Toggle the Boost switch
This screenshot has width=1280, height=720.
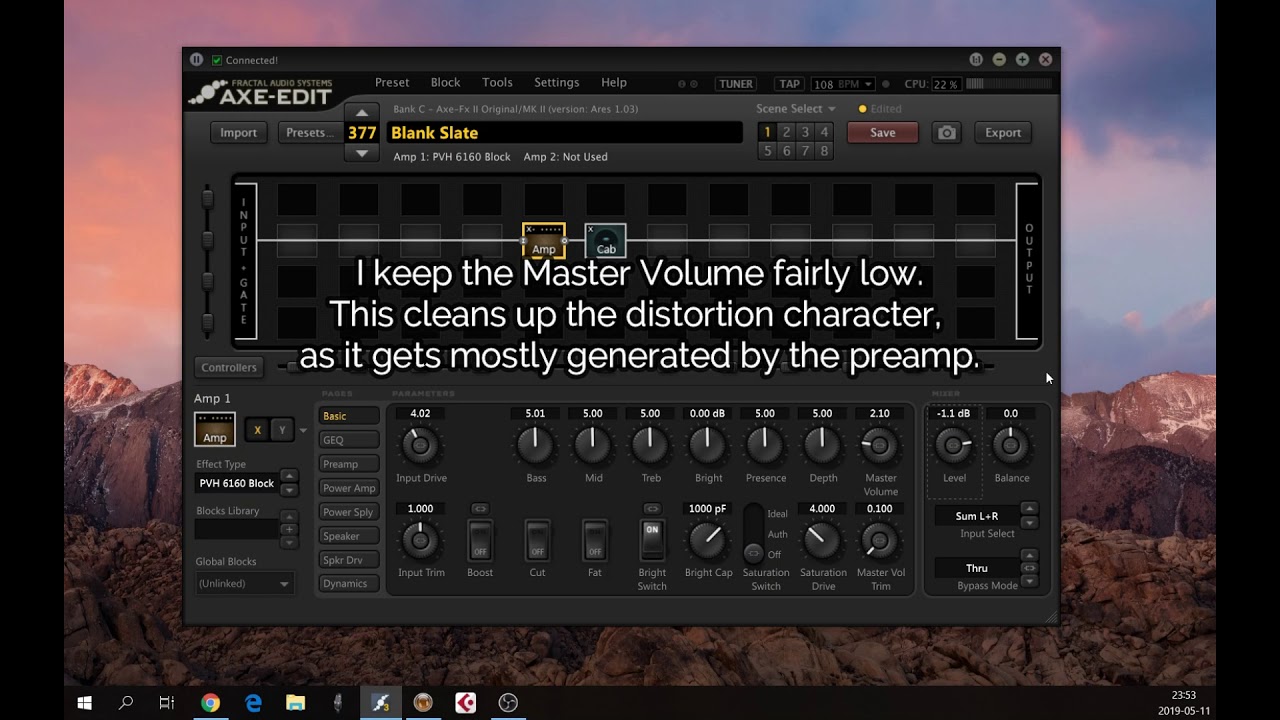pyautogui.click(x=480, y=540)
